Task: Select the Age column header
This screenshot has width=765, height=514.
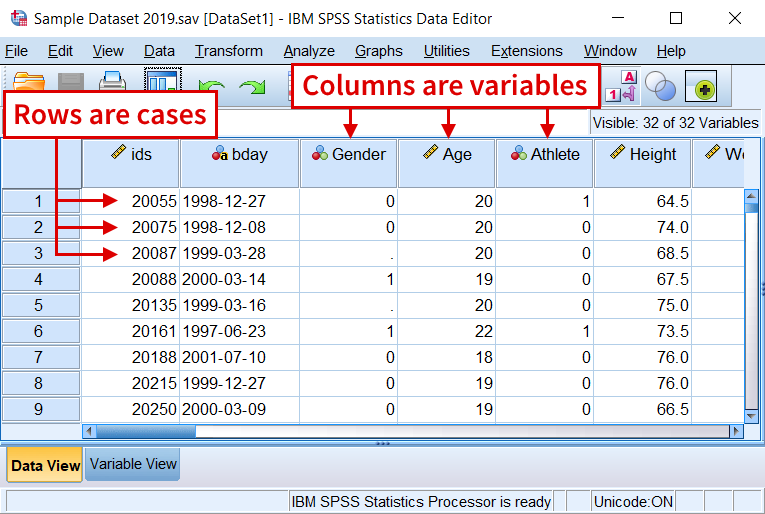Action: (447, 163)
